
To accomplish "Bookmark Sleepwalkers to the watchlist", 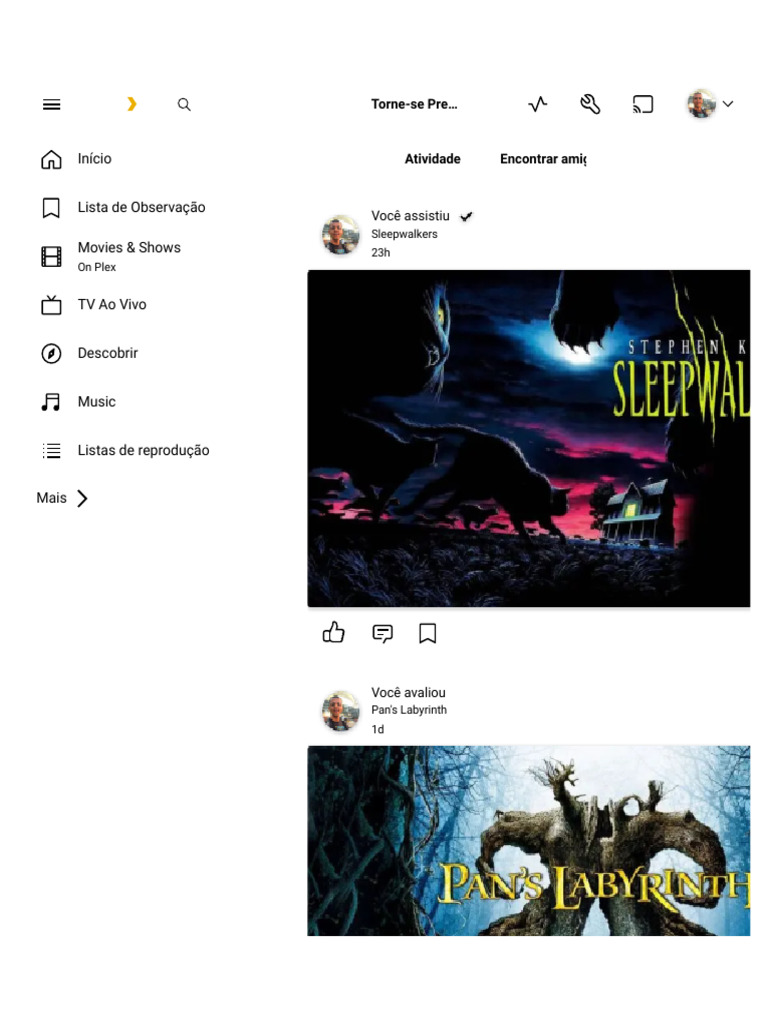I will pyautogui.click(x=428, y=633).
